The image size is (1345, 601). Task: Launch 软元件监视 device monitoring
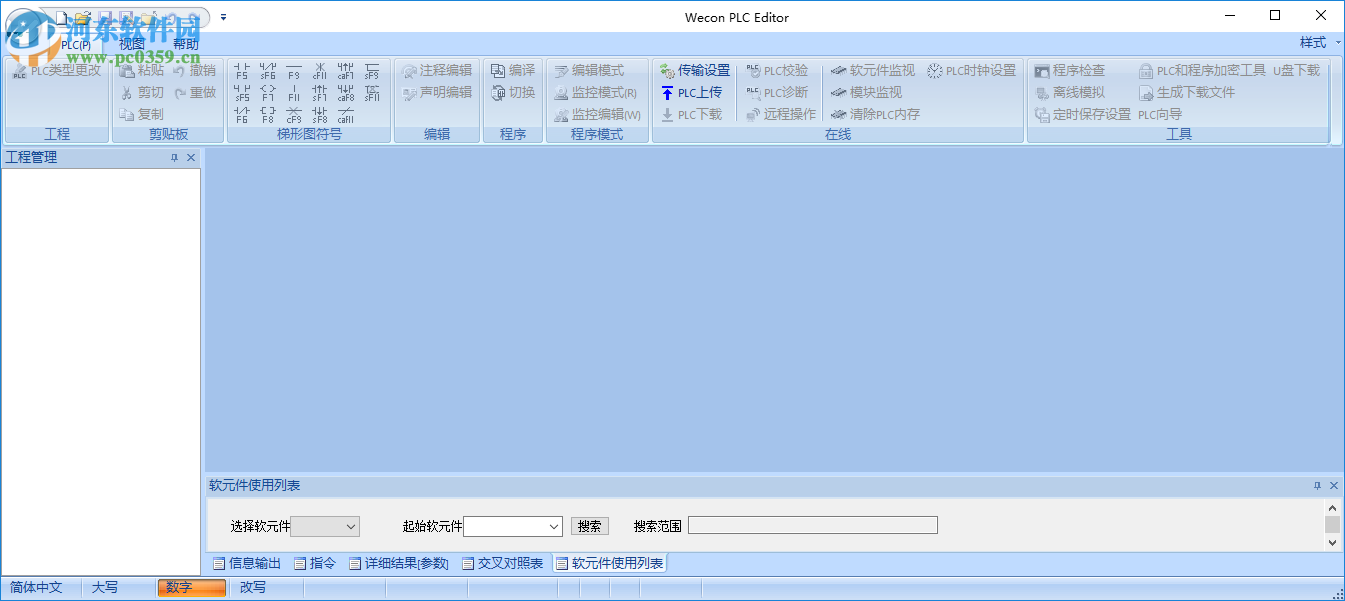pyautogui.click(x=872, y=69)
